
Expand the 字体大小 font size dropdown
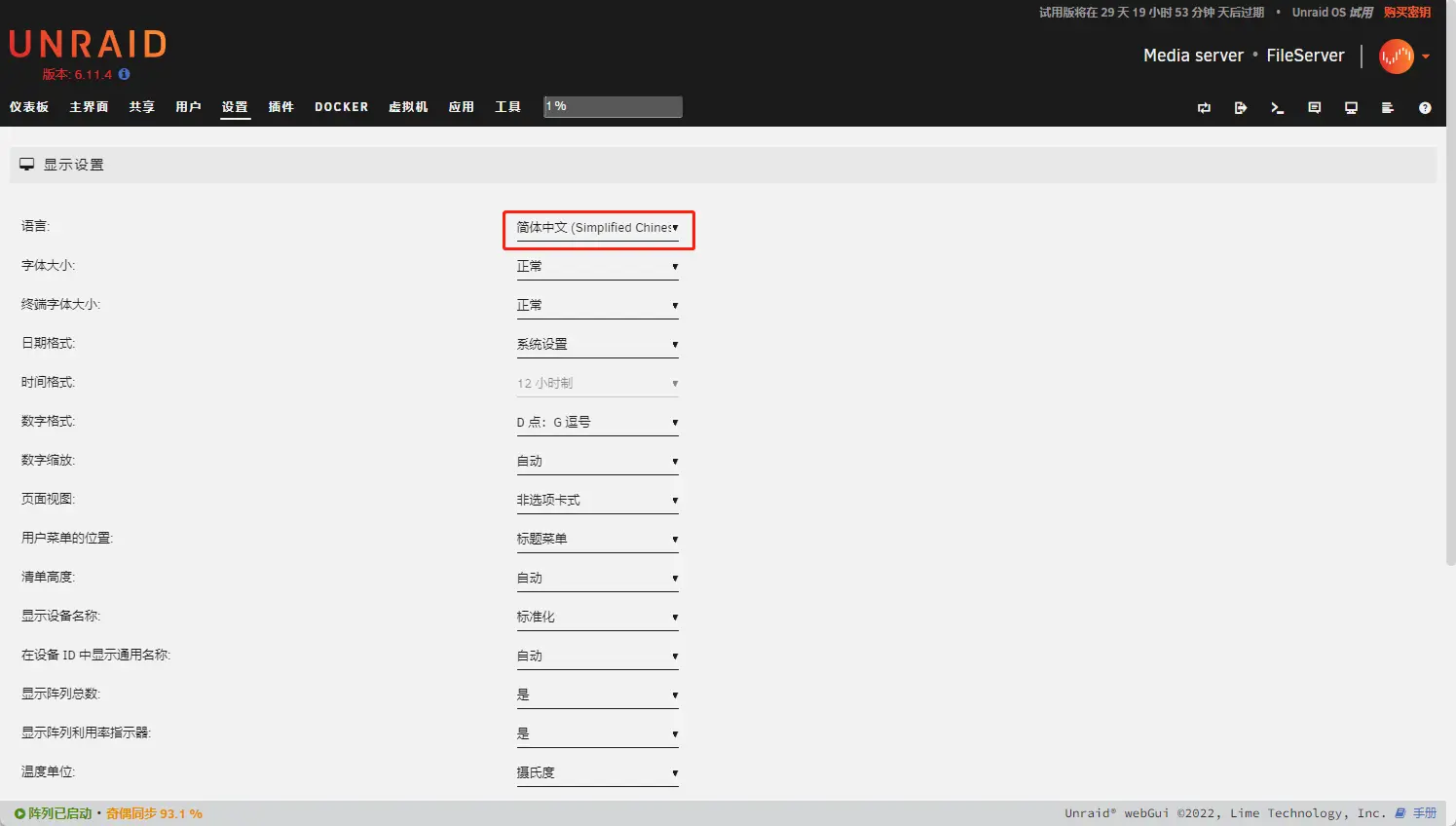click(x=597, y=267)
